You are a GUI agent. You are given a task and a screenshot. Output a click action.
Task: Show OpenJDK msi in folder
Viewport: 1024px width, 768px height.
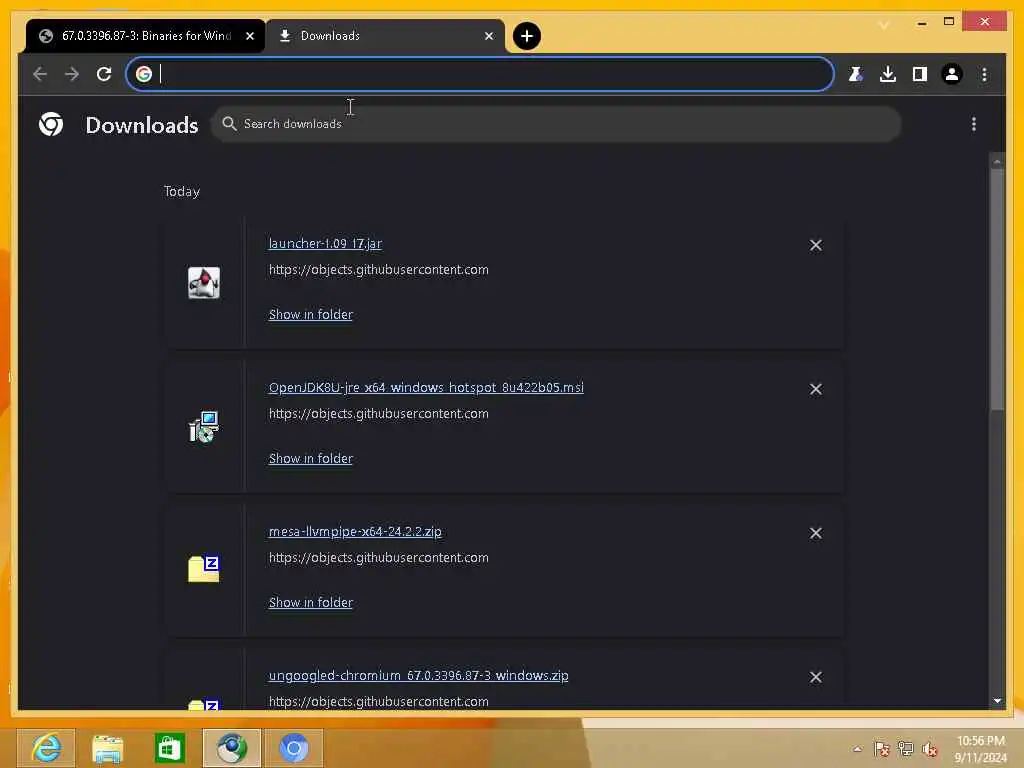click(311, 458)
